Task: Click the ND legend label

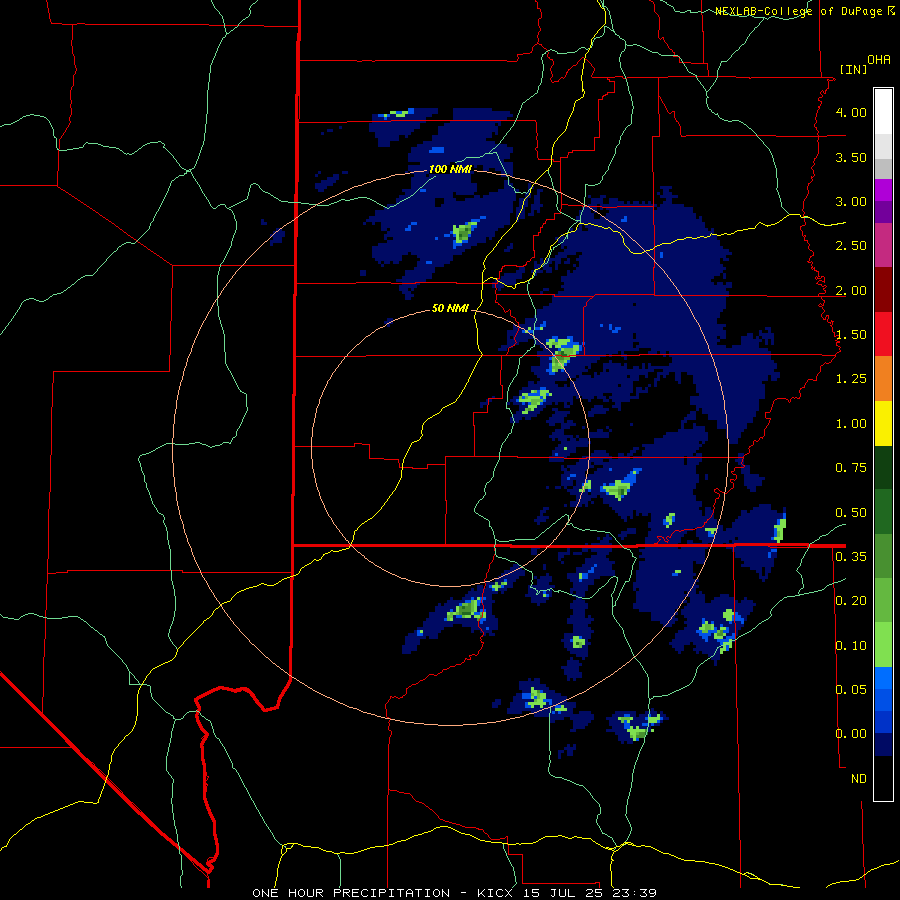Action: point(859,779)
